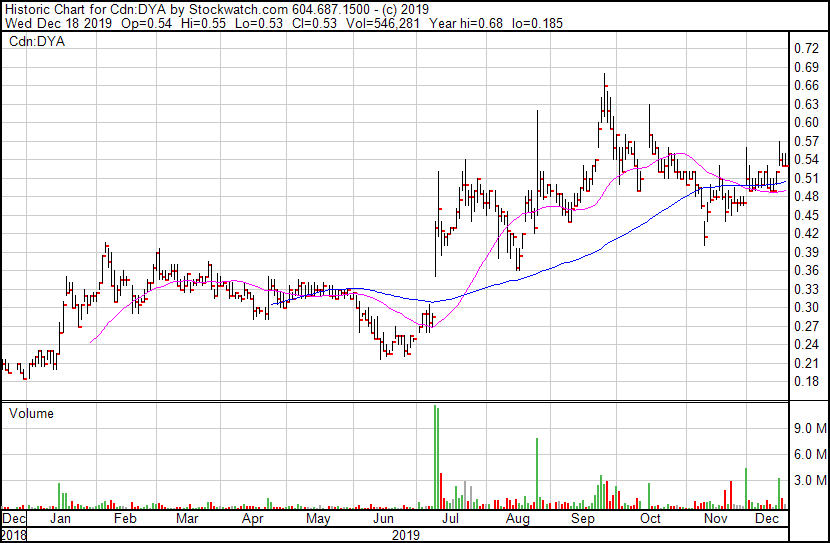Click the 'Cl=0.53' closing value
The width and height of the screenshot is (830, 543).
[x=314, y=23]
